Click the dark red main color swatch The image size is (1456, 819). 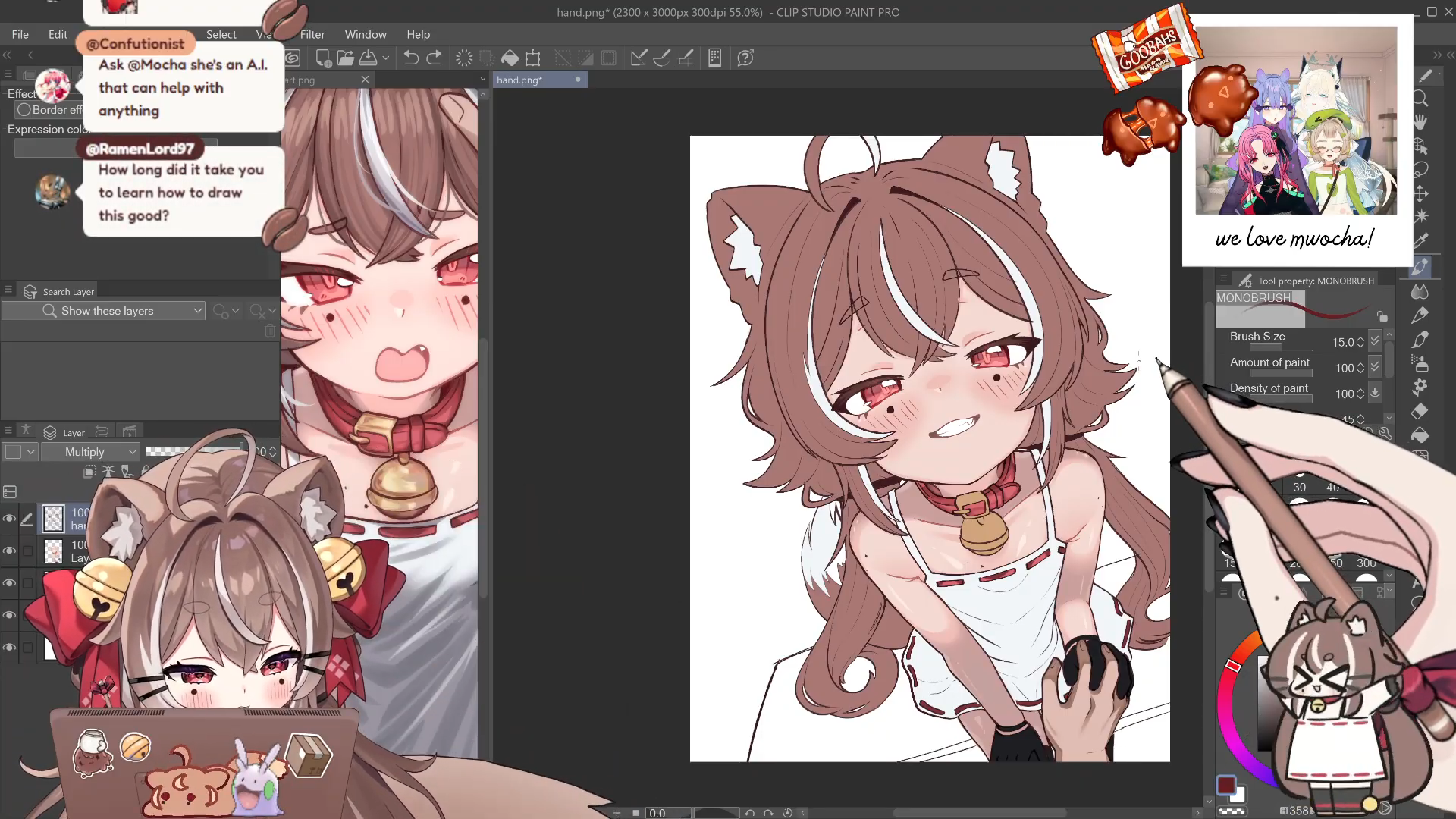(1225, 785)
